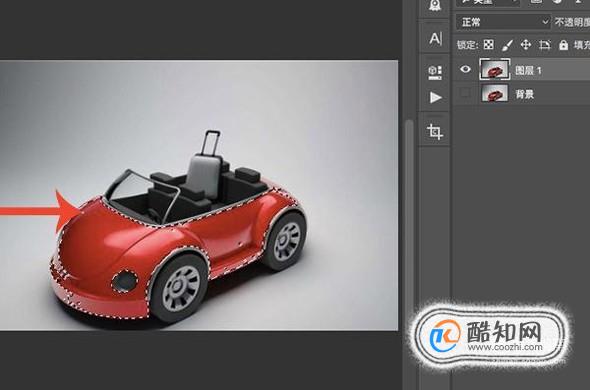Toggle lock position move icon
The height and width of the screenshot is (390, 590).
[526, 44]
